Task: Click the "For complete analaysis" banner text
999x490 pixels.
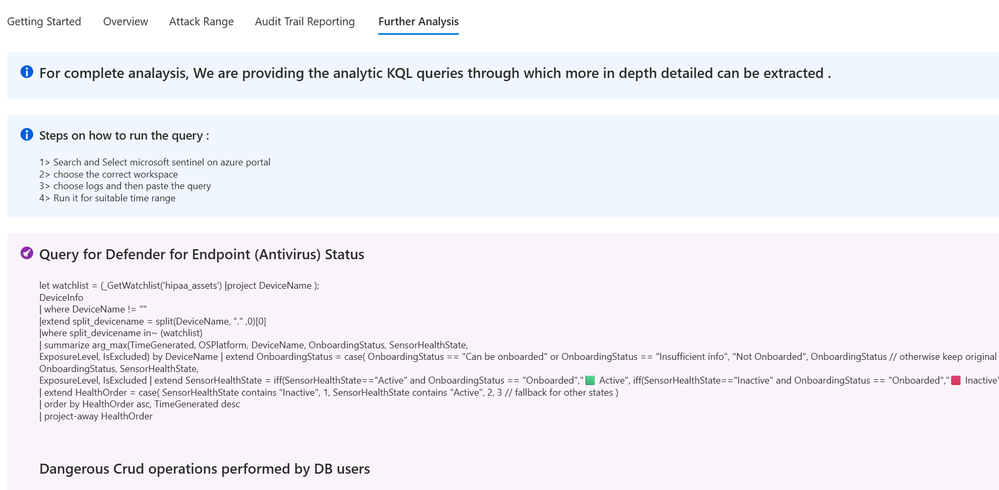Action: point(435,73)
